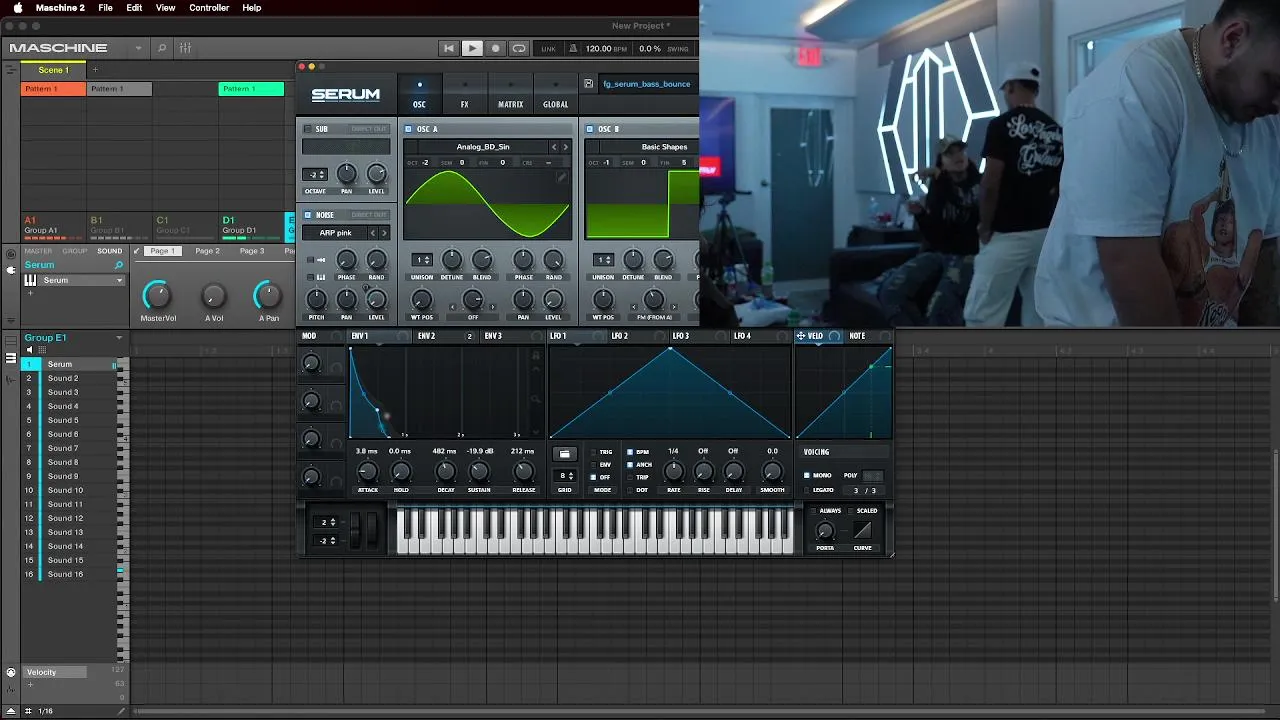Open Analog_BD_Sin wavetable menu
This screenshot has width=1280, height=720.
(x=483, y=147)
